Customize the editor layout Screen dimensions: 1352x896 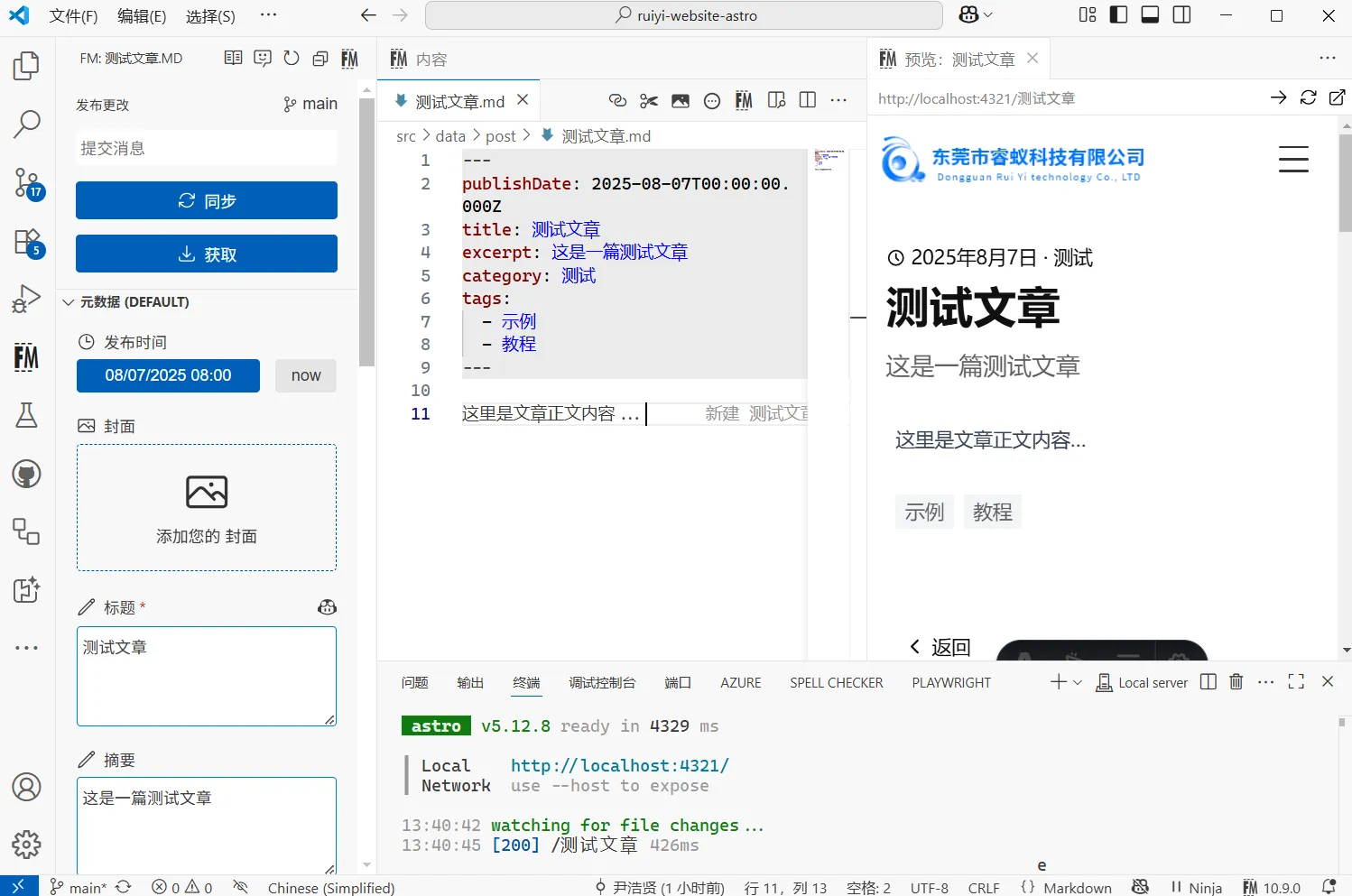click(x=1088, y=15)
